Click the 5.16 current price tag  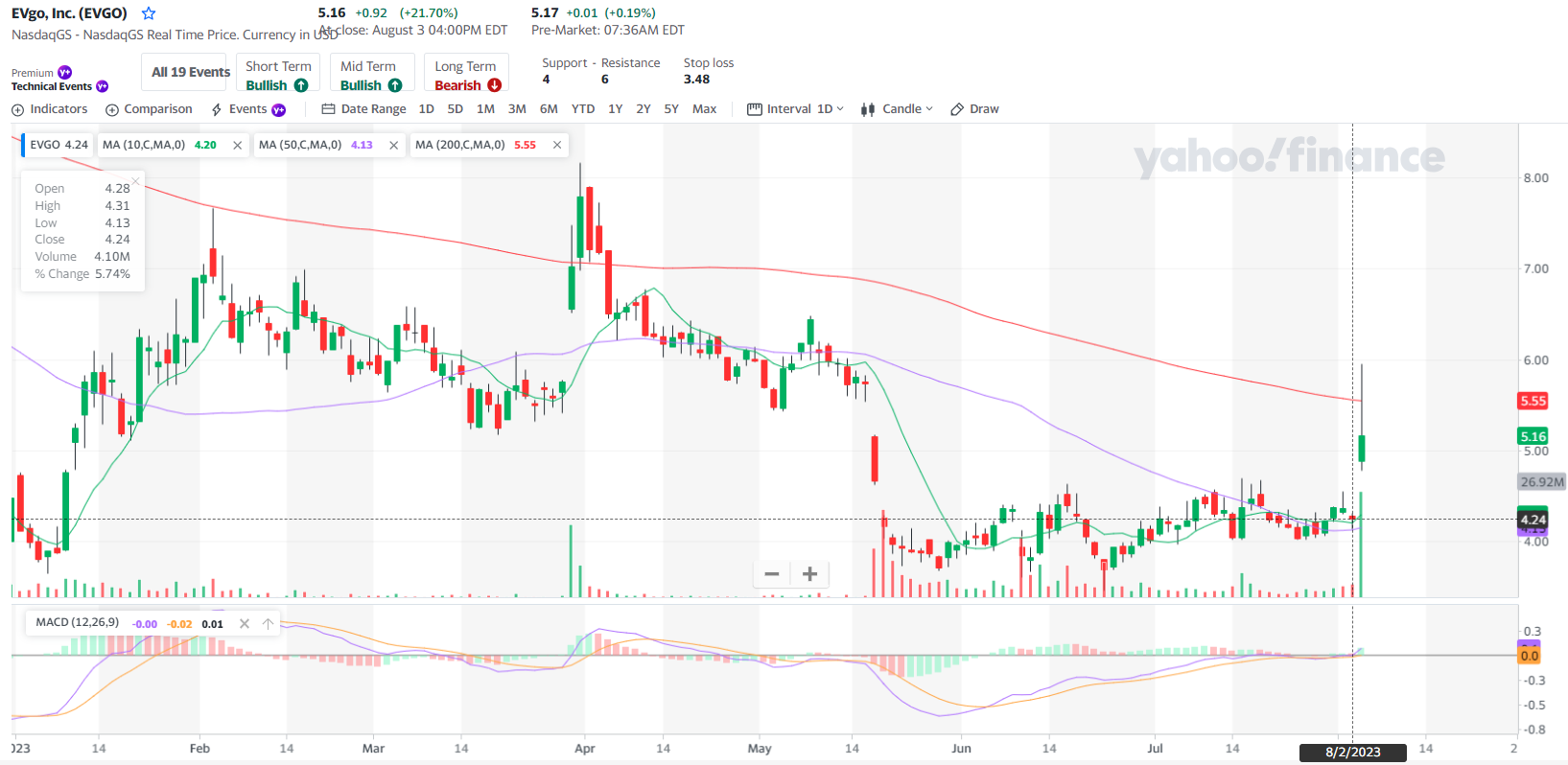[1533, 436]
